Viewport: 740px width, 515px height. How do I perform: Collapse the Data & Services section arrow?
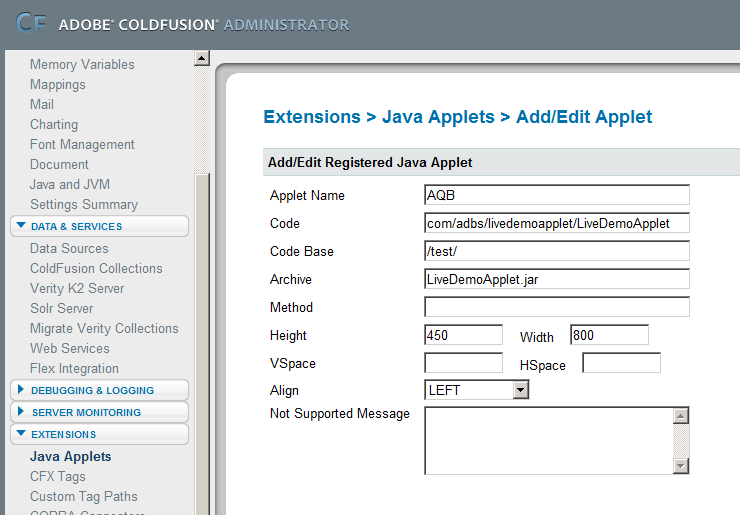pyautogui.click(x=21, y=225)
